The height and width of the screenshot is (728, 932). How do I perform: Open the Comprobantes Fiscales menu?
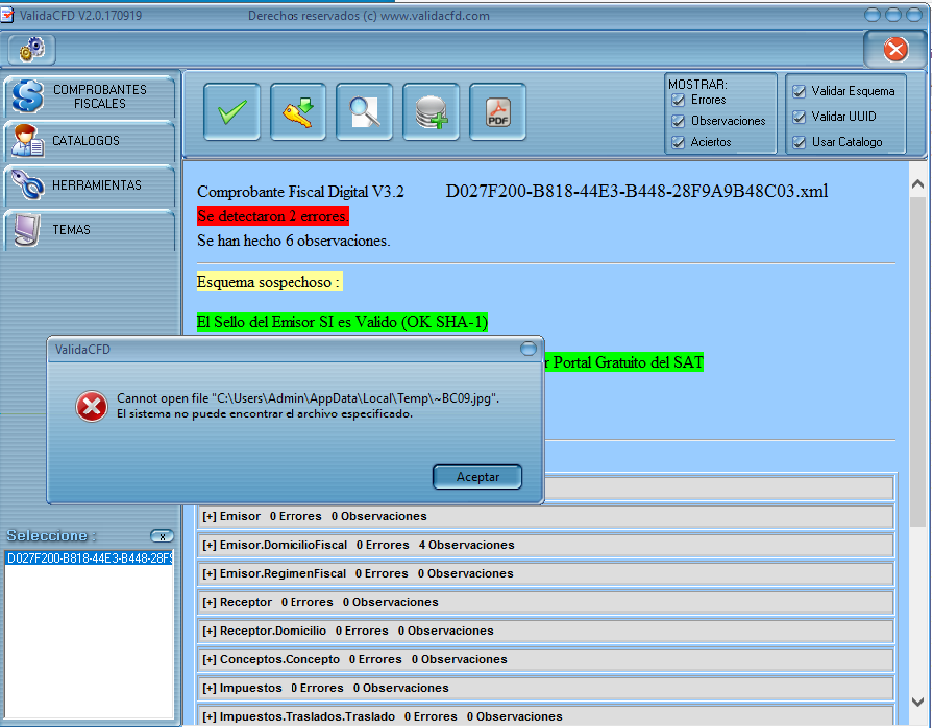click(x=89, y=96)
